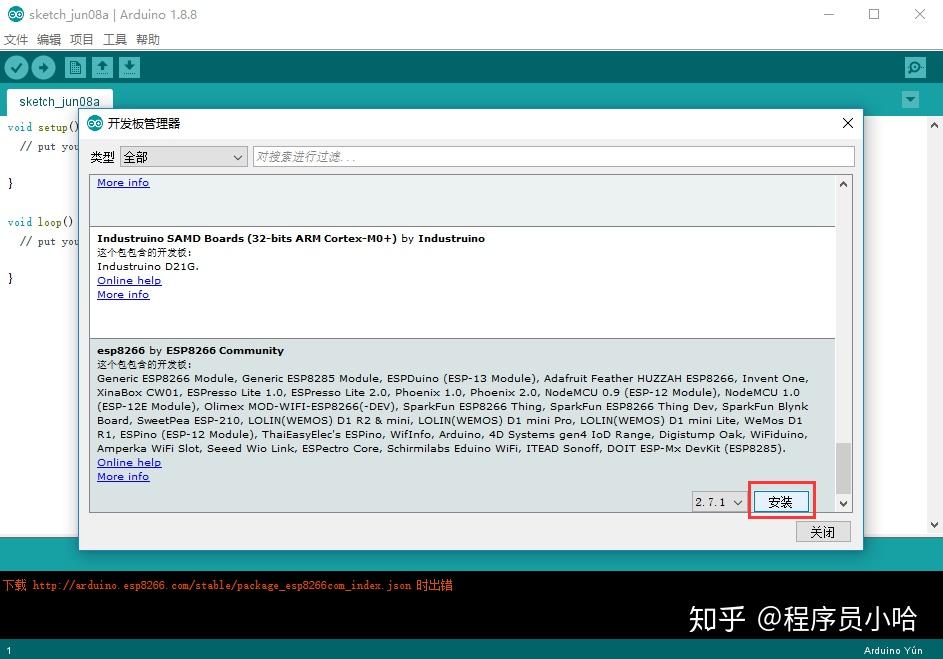Click the scrollbar up arrow in Boards Manager
The image size is (943, 659).
[843, 183]
